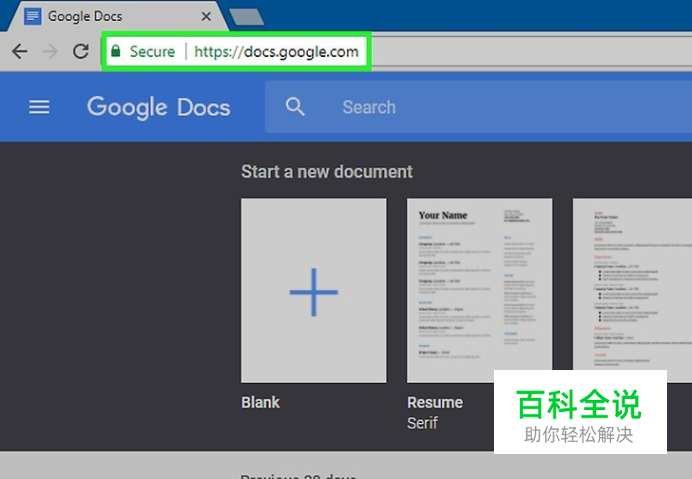The image size is (692, 479).
Task: Reload the page with the refresh icon
Action: coord(81,51)
